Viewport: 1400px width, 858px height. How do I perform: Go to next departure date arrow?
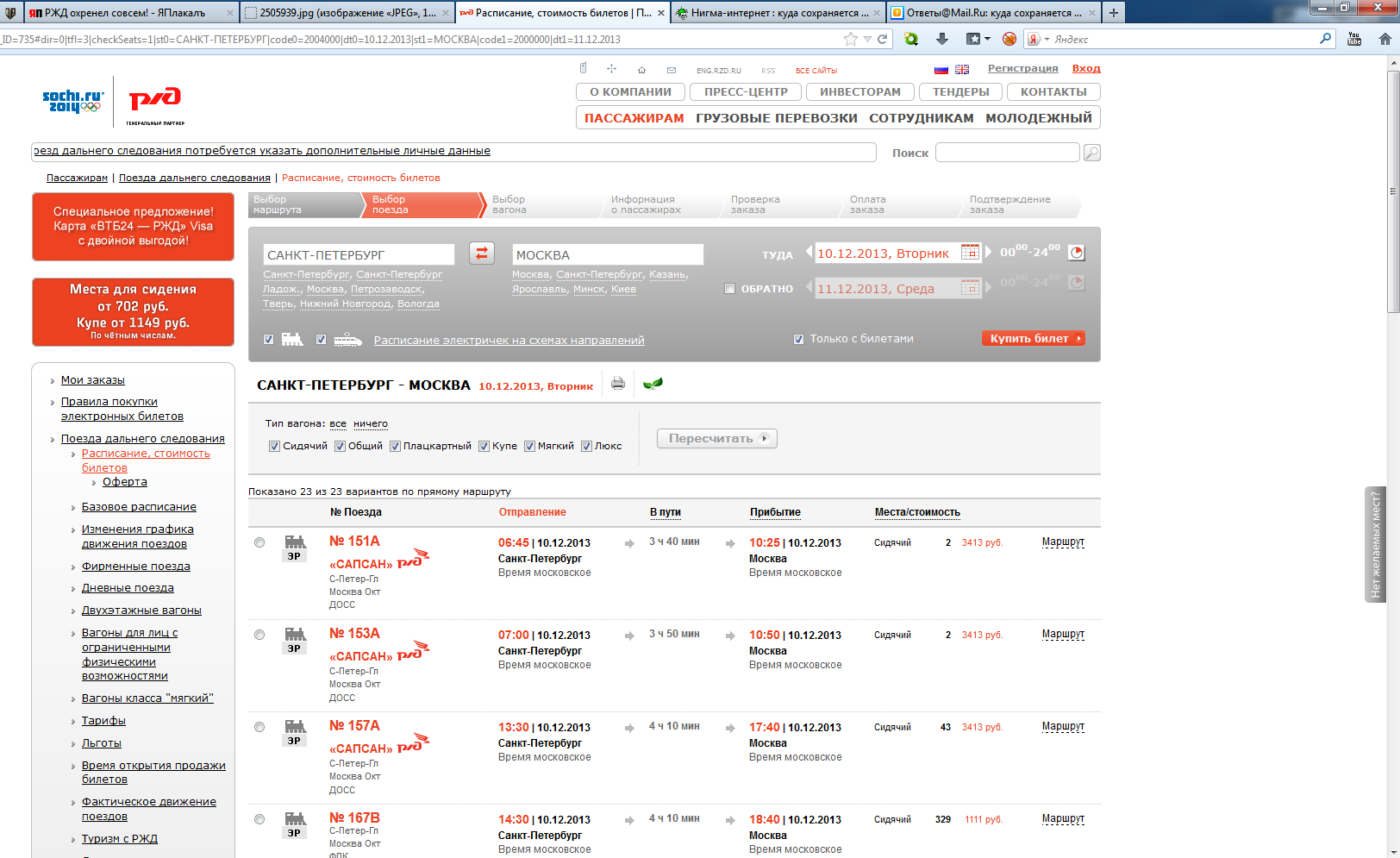(x=988, y=252)
